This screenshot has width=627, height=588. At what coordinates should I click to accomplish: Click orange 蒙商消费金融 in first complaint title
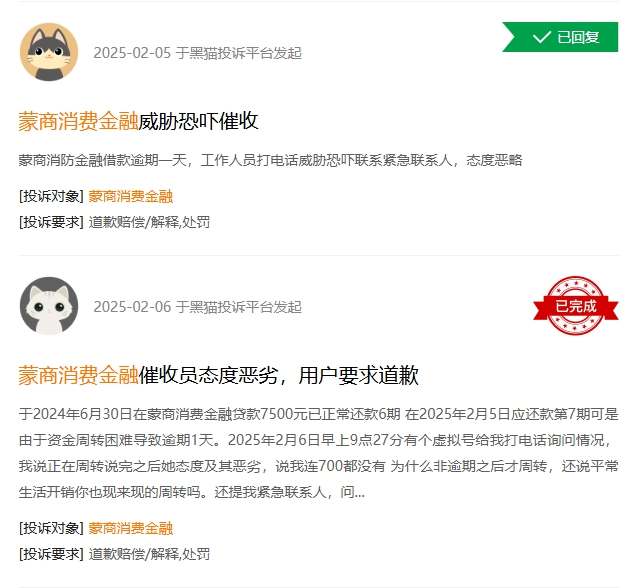78,121
